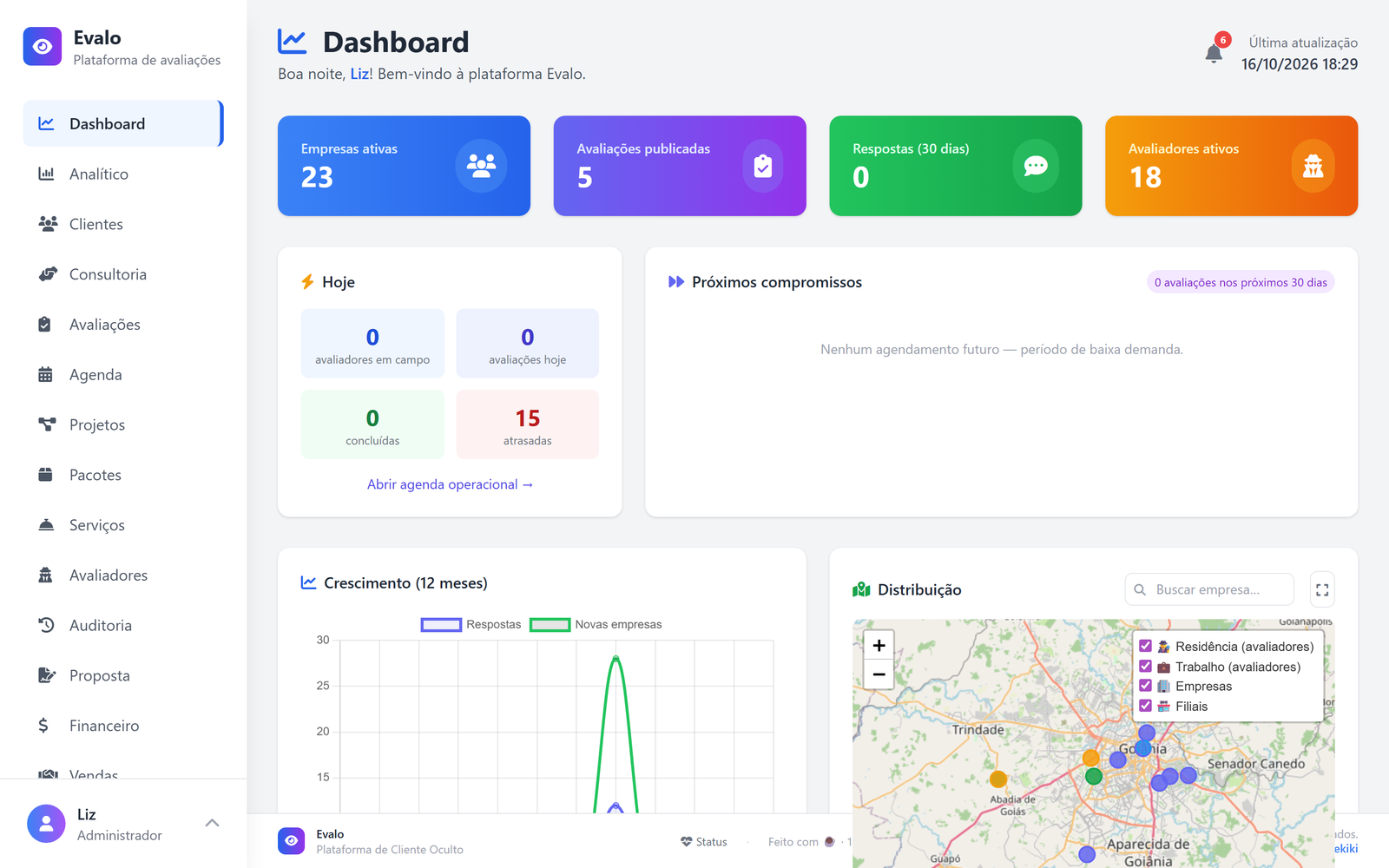This screenshot has width=1389, height=868.
Task: Click the 0 avaliações nos próximos 30 dias badge
Action: (1241, 282)
